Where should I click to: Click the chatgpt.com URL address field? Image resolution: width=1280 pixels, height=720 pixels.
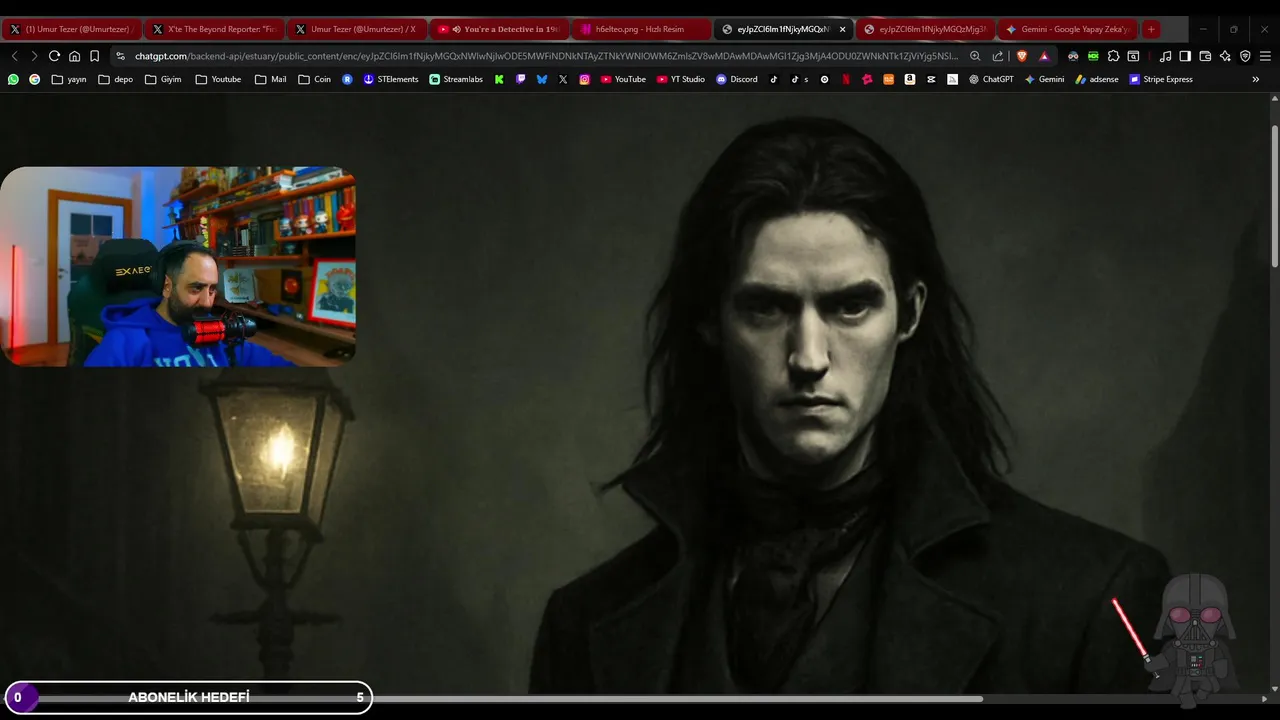tap(545, 56)
